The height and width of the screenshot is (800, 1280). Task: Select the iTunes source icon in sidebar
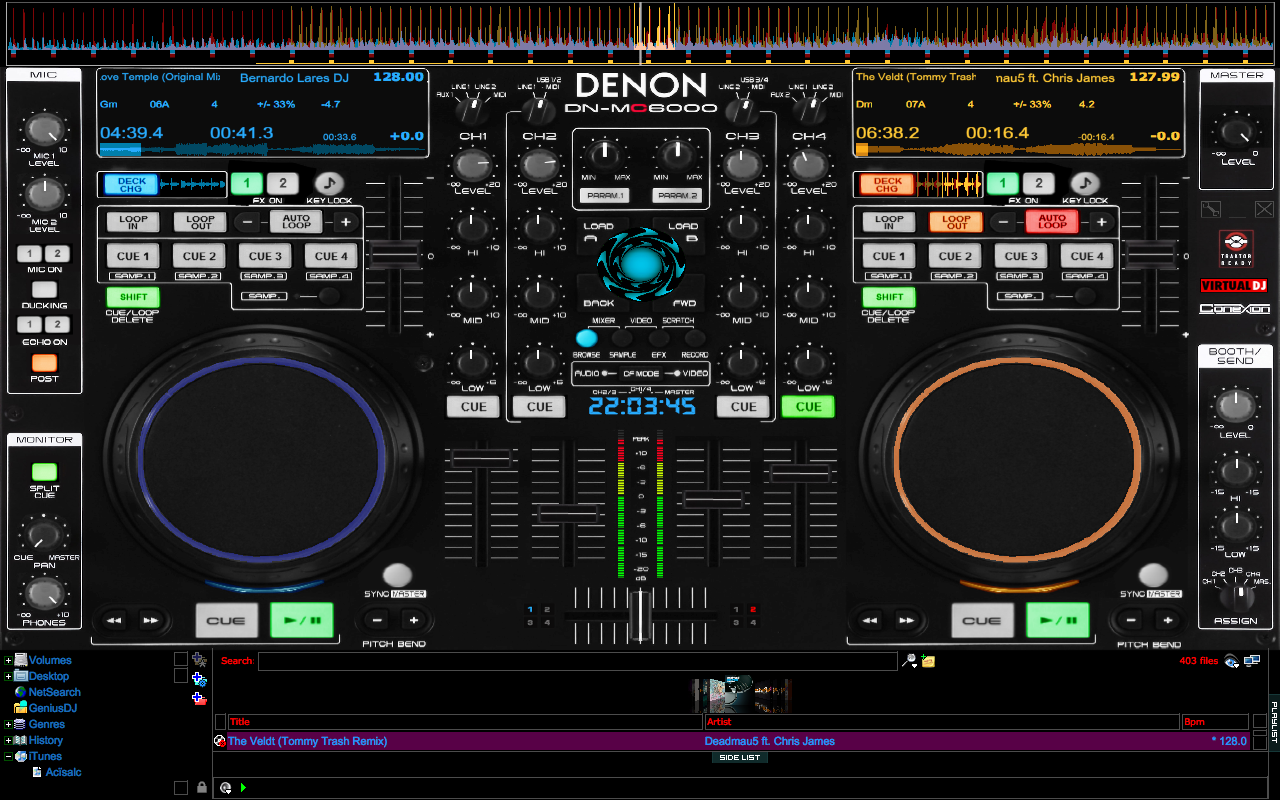click(x=20, y=756)
